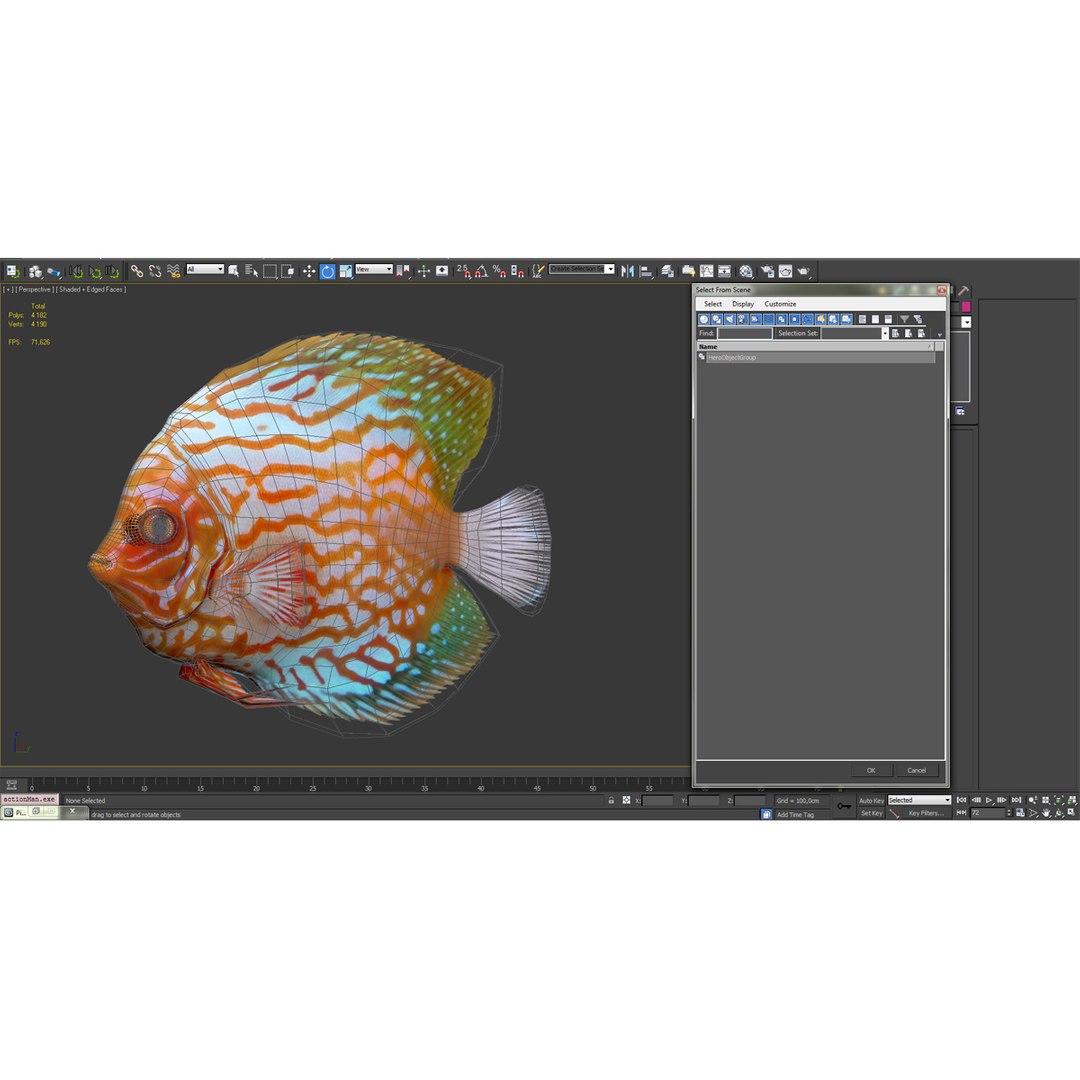Open the selection filter All dropdown
Screen dimensions: 1080x1080
pyautogui.click(x=205, y=269)
